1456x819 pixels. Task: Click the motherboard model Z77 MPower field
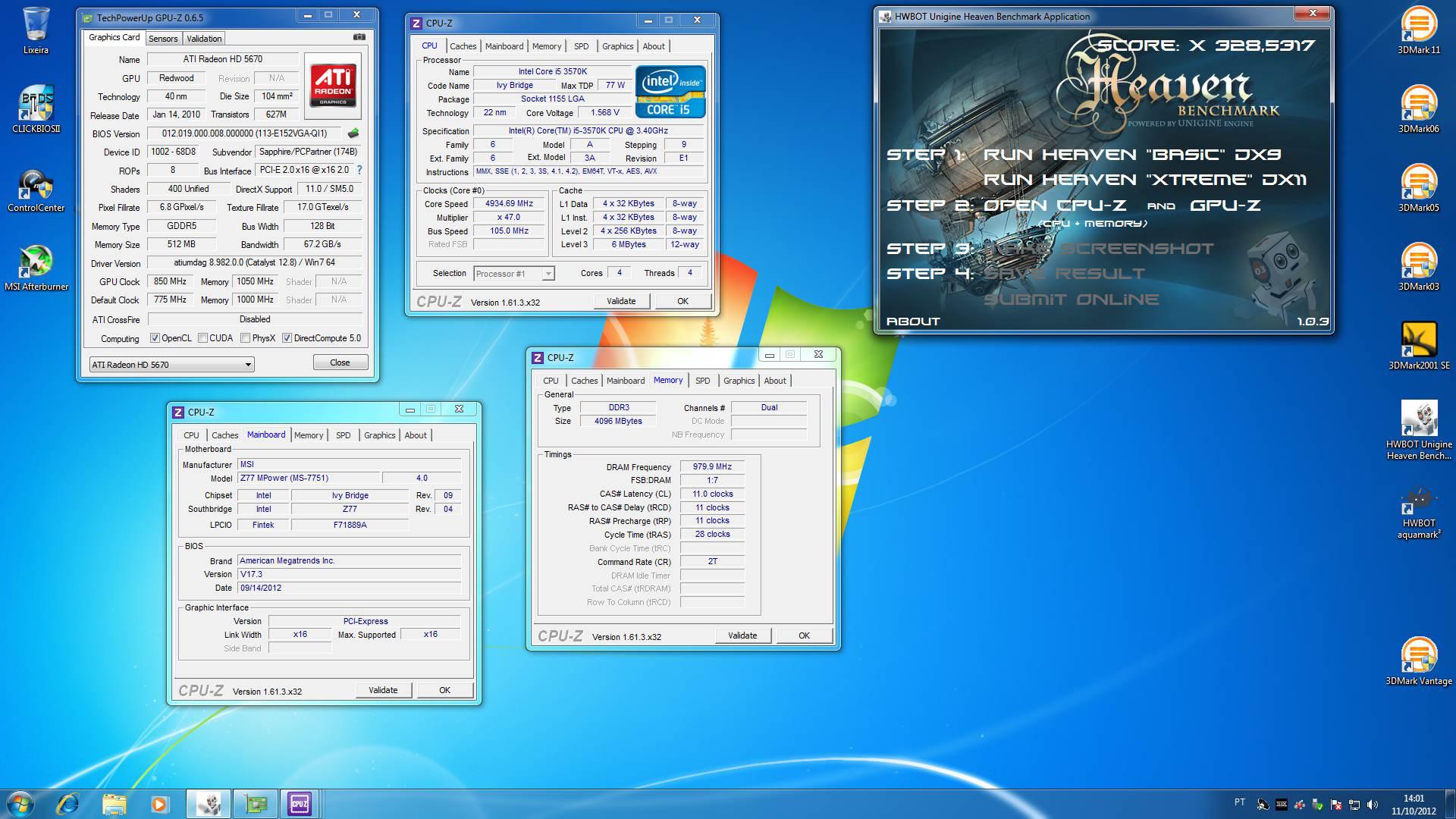coord(309,479)
